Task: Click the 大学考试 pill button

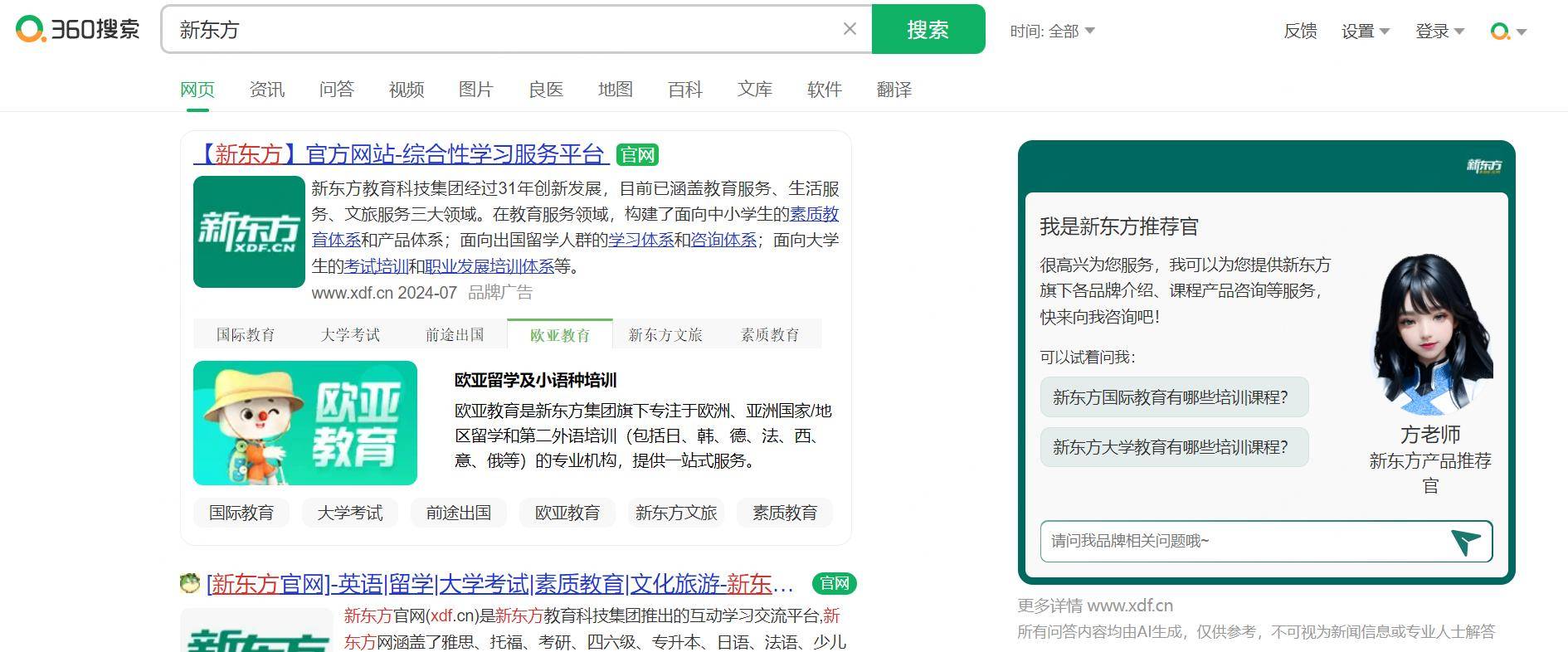Action: coord(350,513)
